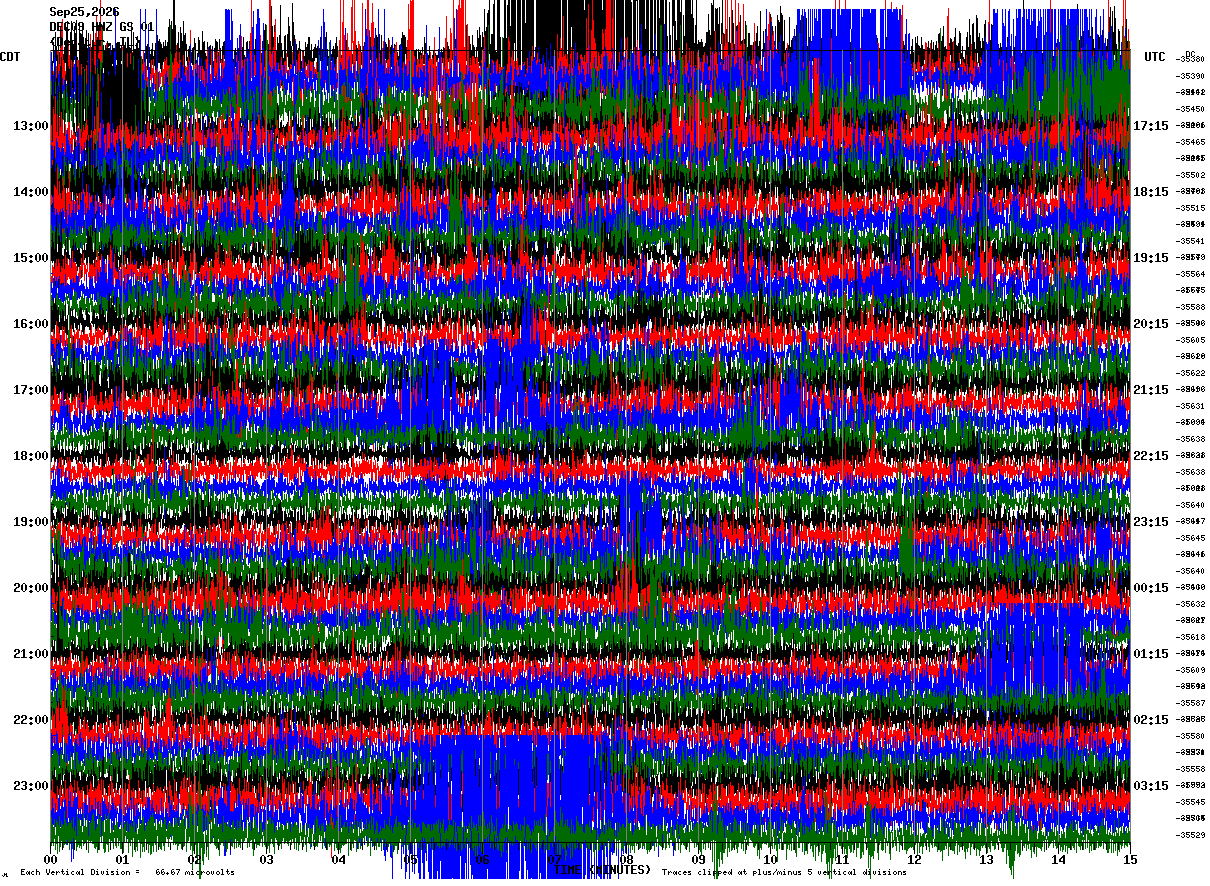Click the TIME (MINUTES) axis title

tap(602, 870)
